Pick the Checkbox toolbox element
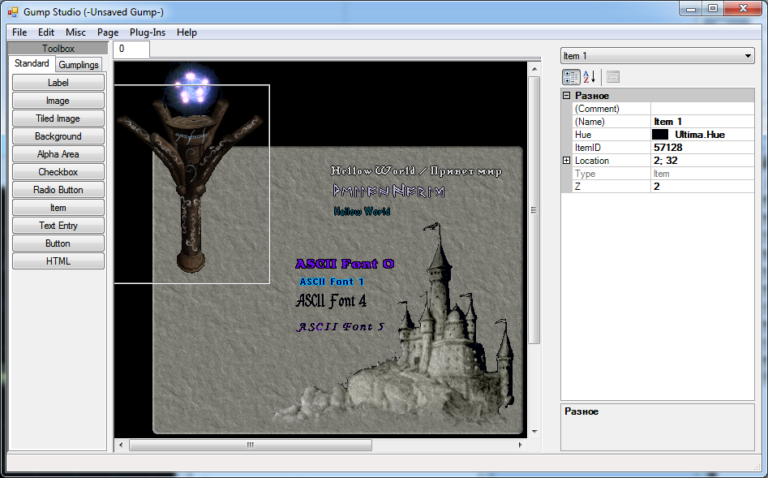Viewport: 768px width, 478px height. pos(57,172)
